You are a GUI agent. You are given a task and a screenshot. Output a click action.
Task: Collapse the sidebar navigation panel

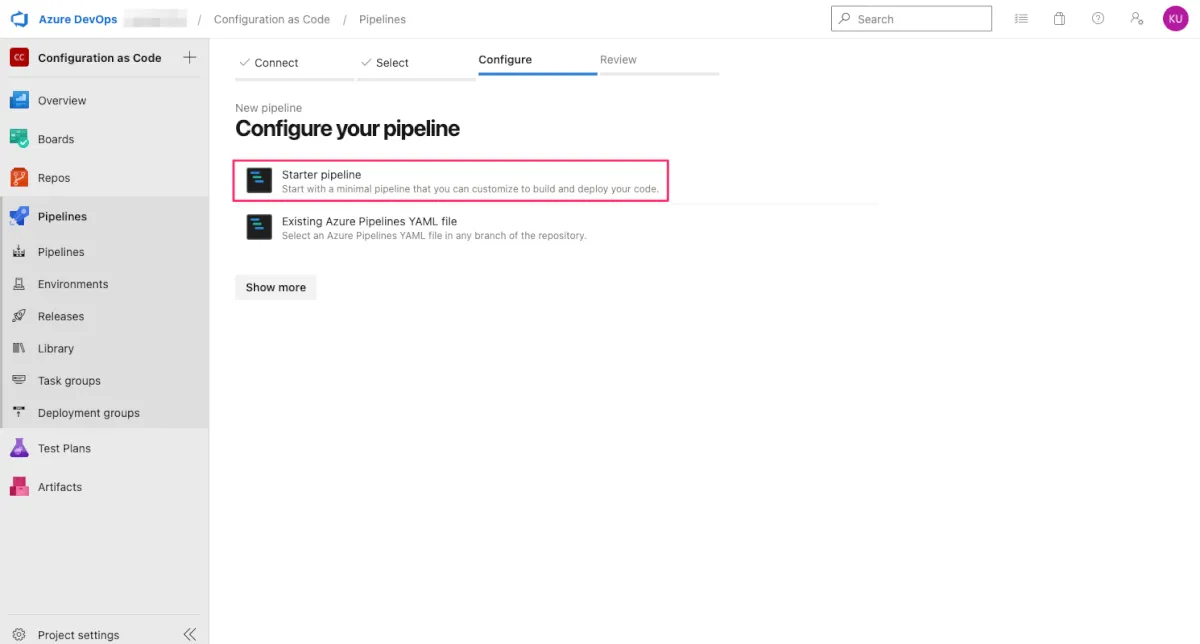point(190,634)
